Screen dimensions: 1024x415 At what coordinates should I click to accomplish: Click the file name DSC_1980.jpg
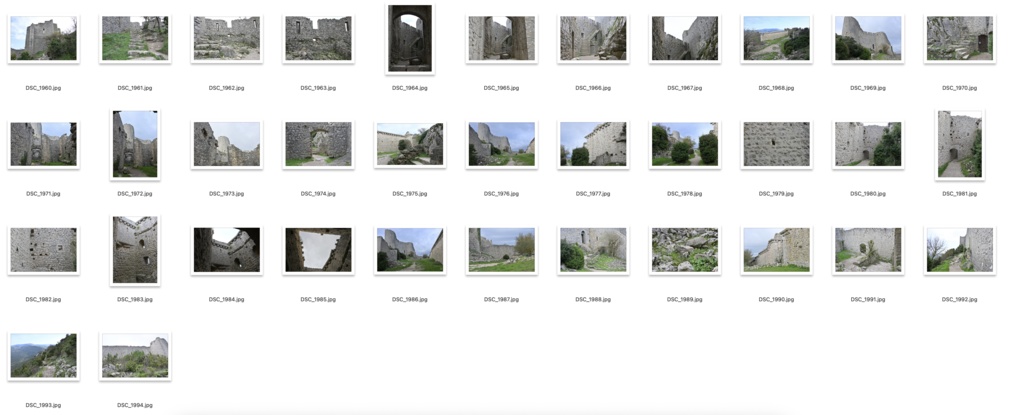pos(868,194)
